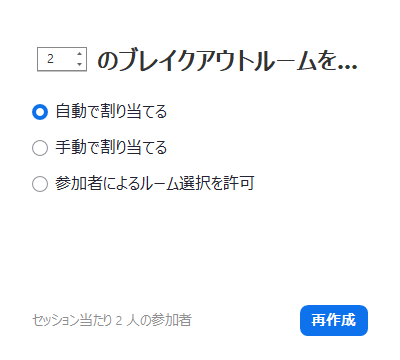
Task: Allow participants to choose their own room
Action: click(x=40, y=184)
